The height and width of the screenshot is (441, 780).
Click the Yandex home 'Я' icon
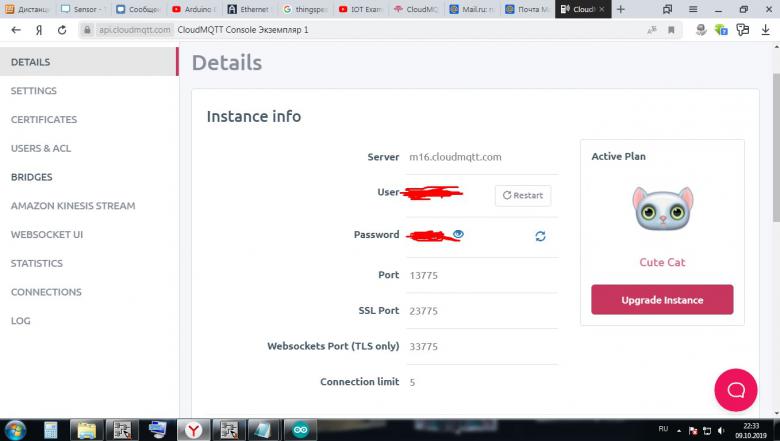[39, 30]
